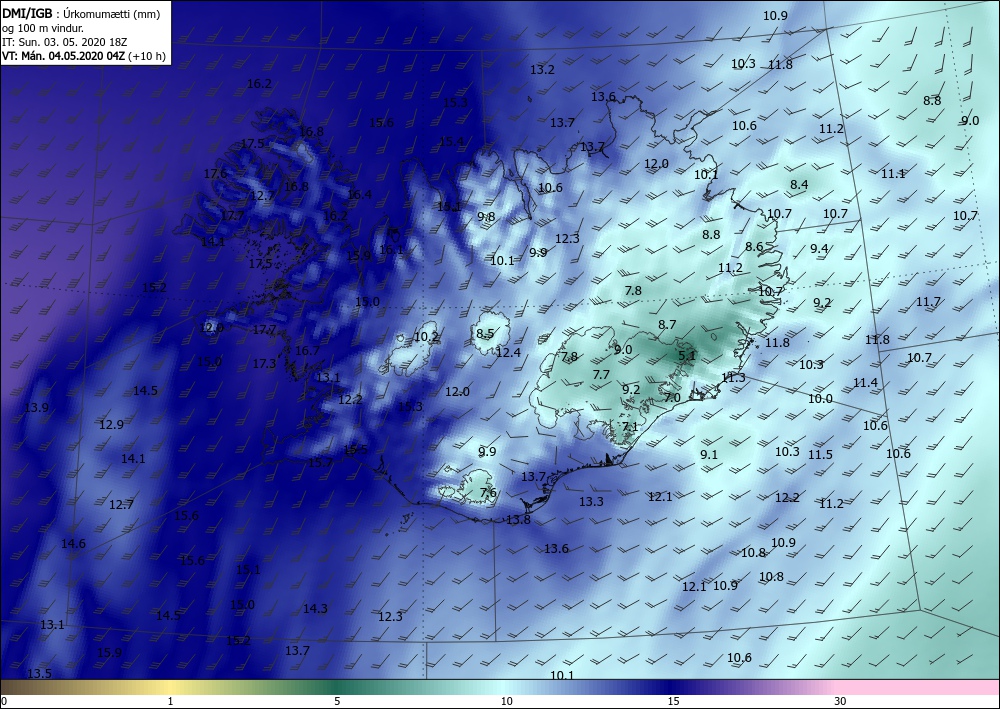
Task: Click the map value '15.7'
Action: 320,463
